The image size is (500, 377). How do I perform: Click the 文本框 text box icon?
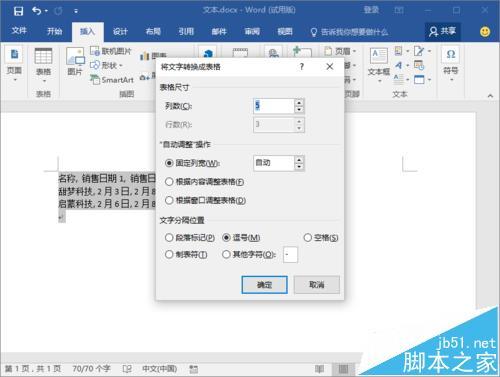click(379, 56)
